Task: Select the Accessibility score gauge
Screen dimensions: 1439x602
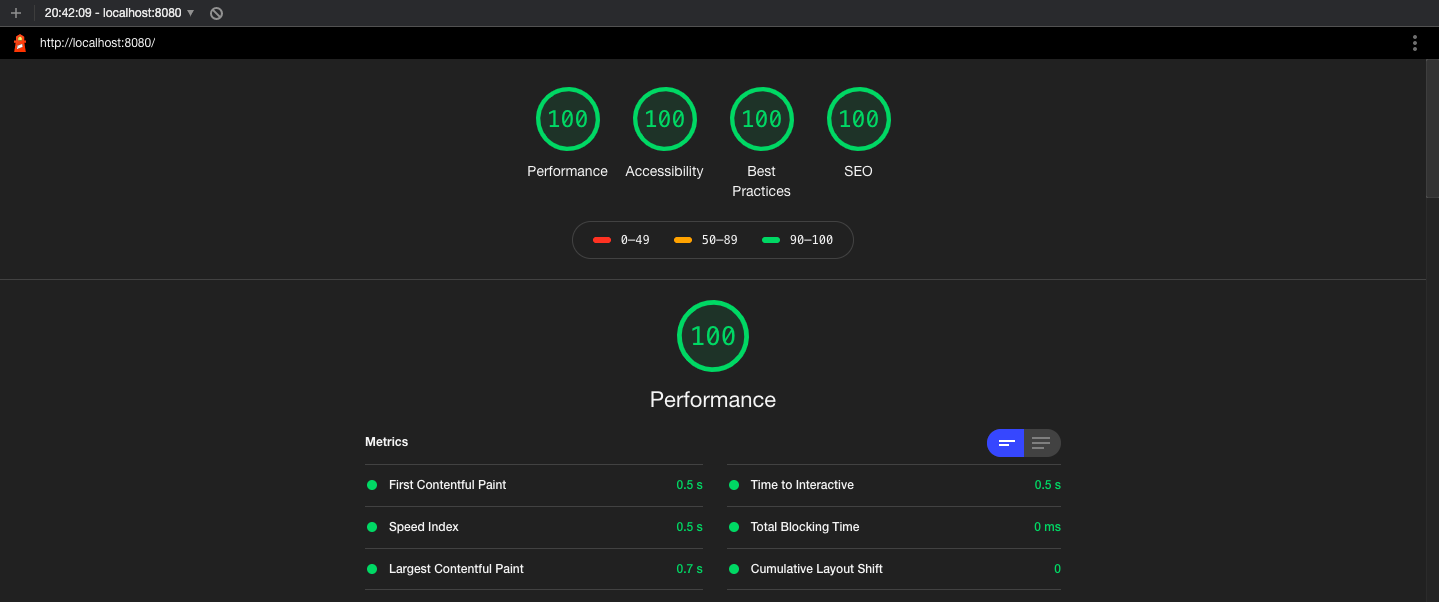Action: [664, 118]
